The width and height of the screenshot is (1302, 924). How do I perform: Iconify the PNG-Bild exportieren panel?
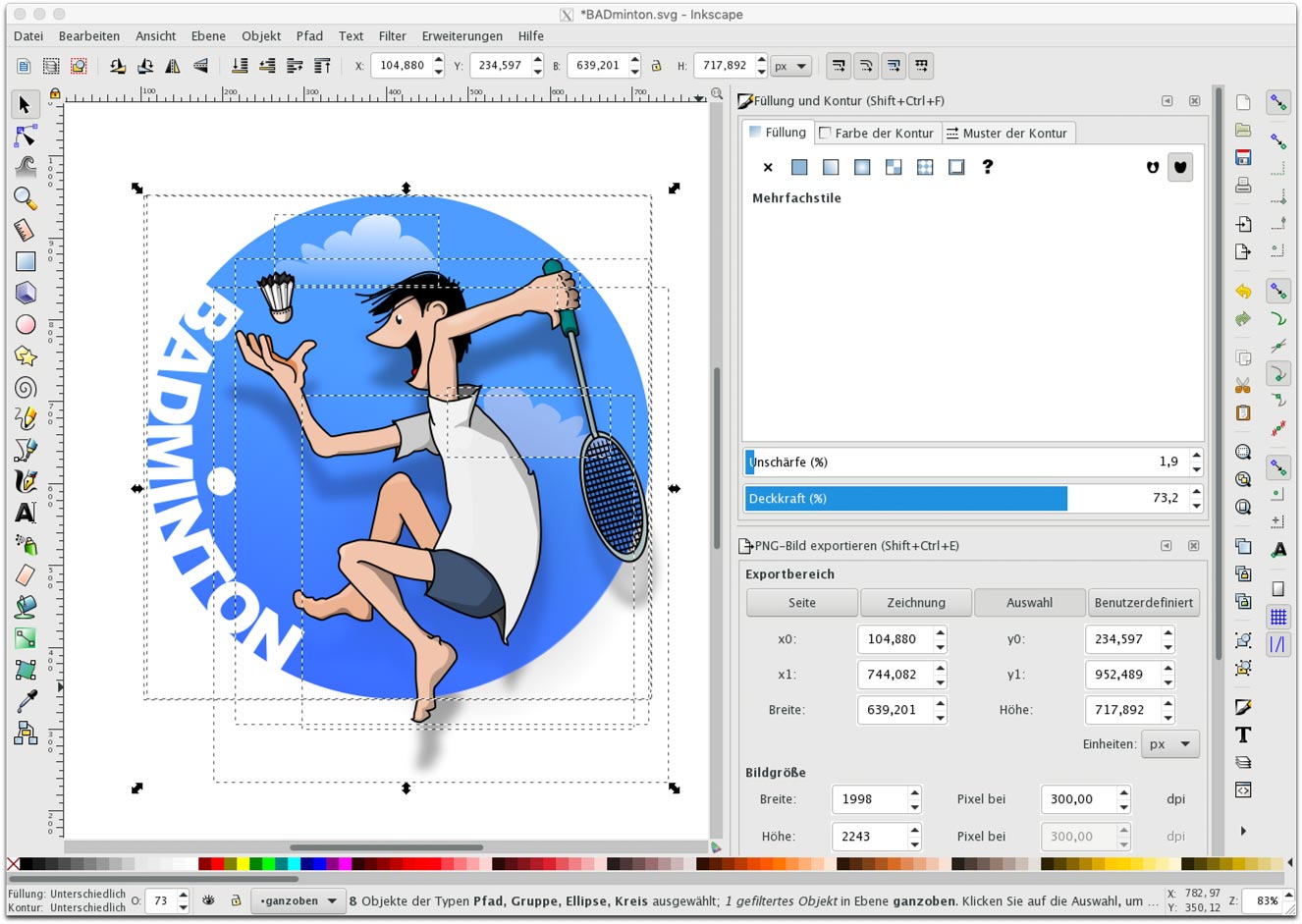pos(1166,546)
